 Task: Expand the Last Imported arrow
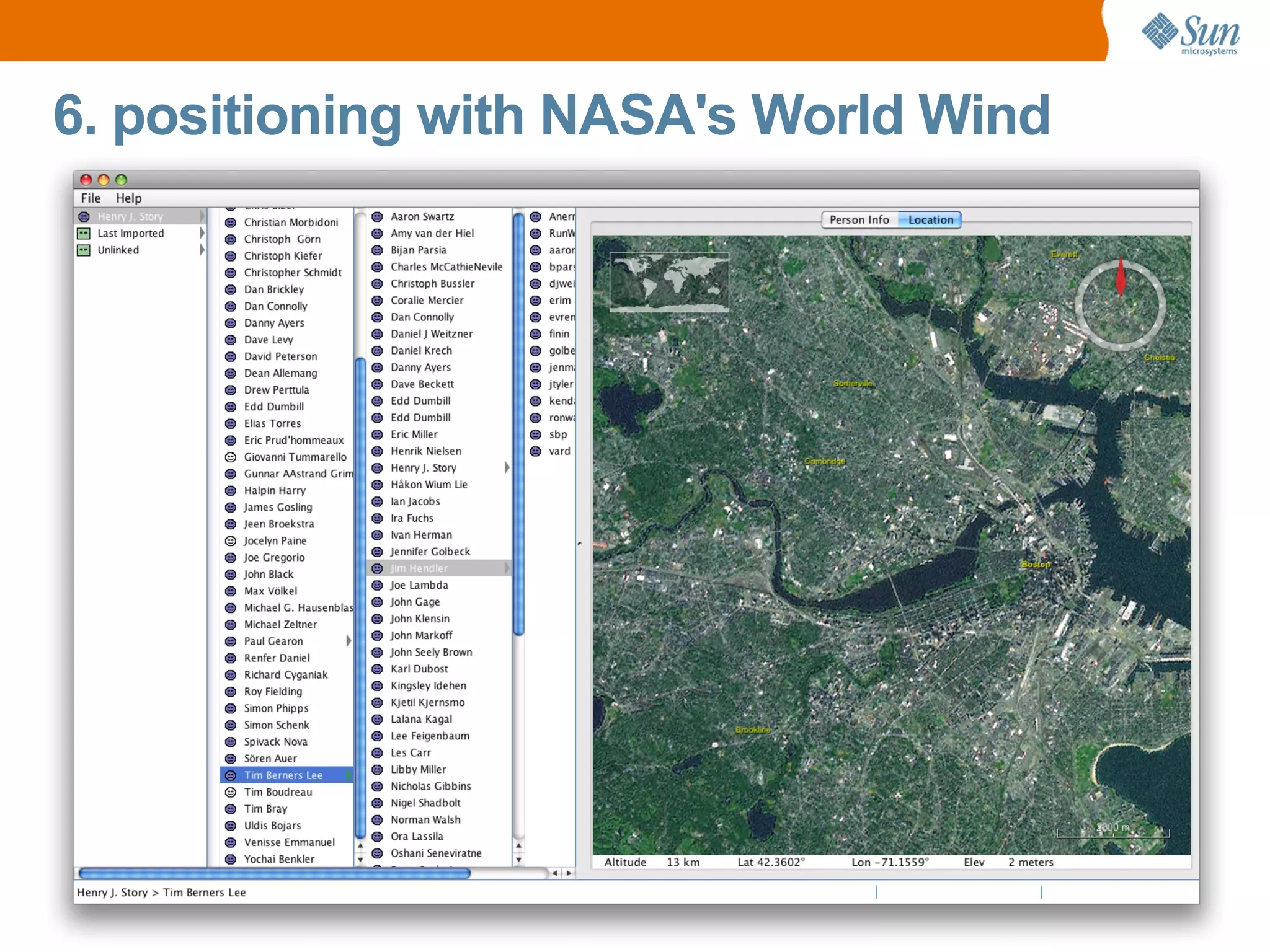coord(202,234)
